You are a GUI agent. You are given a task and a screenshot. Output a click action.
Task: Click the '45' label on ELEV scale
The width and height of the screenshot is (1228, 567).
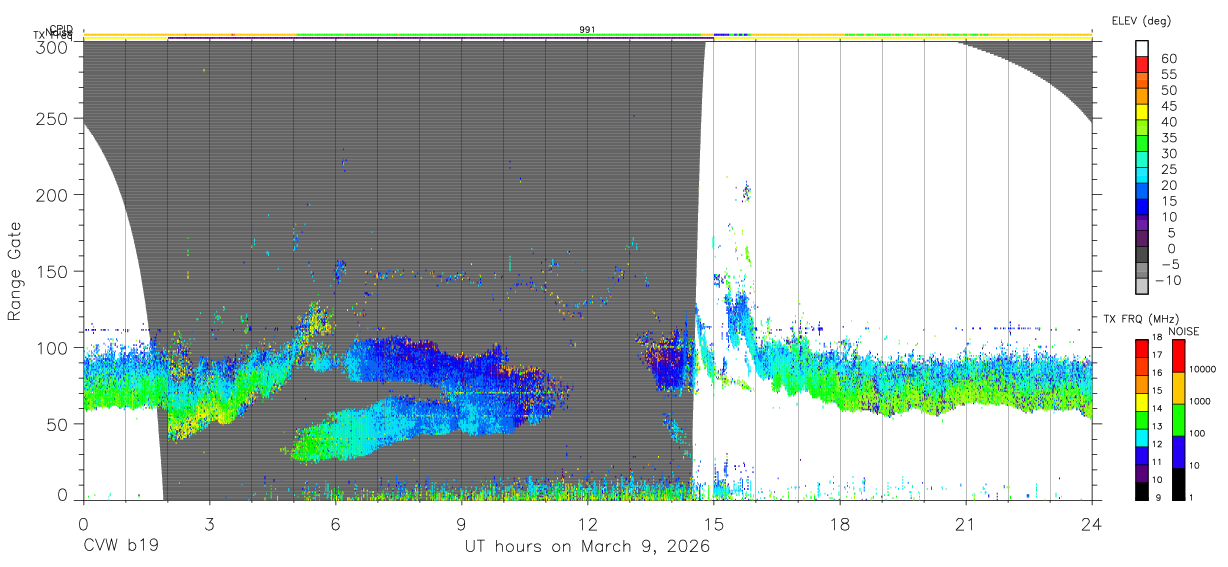[x=1168, y=106]
